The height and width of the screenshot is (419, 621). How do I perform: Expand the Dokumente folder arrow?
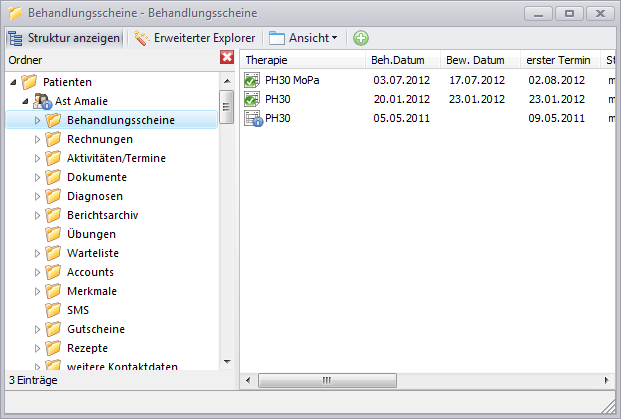(x=37, y=177)
